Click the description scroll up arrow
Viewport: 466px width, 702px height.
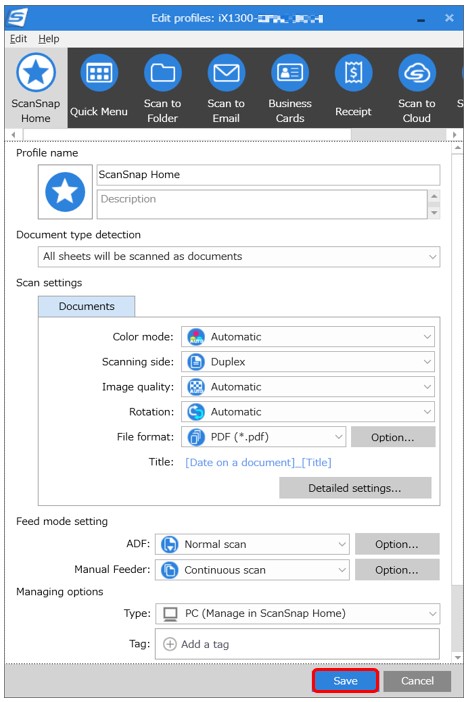434,196
